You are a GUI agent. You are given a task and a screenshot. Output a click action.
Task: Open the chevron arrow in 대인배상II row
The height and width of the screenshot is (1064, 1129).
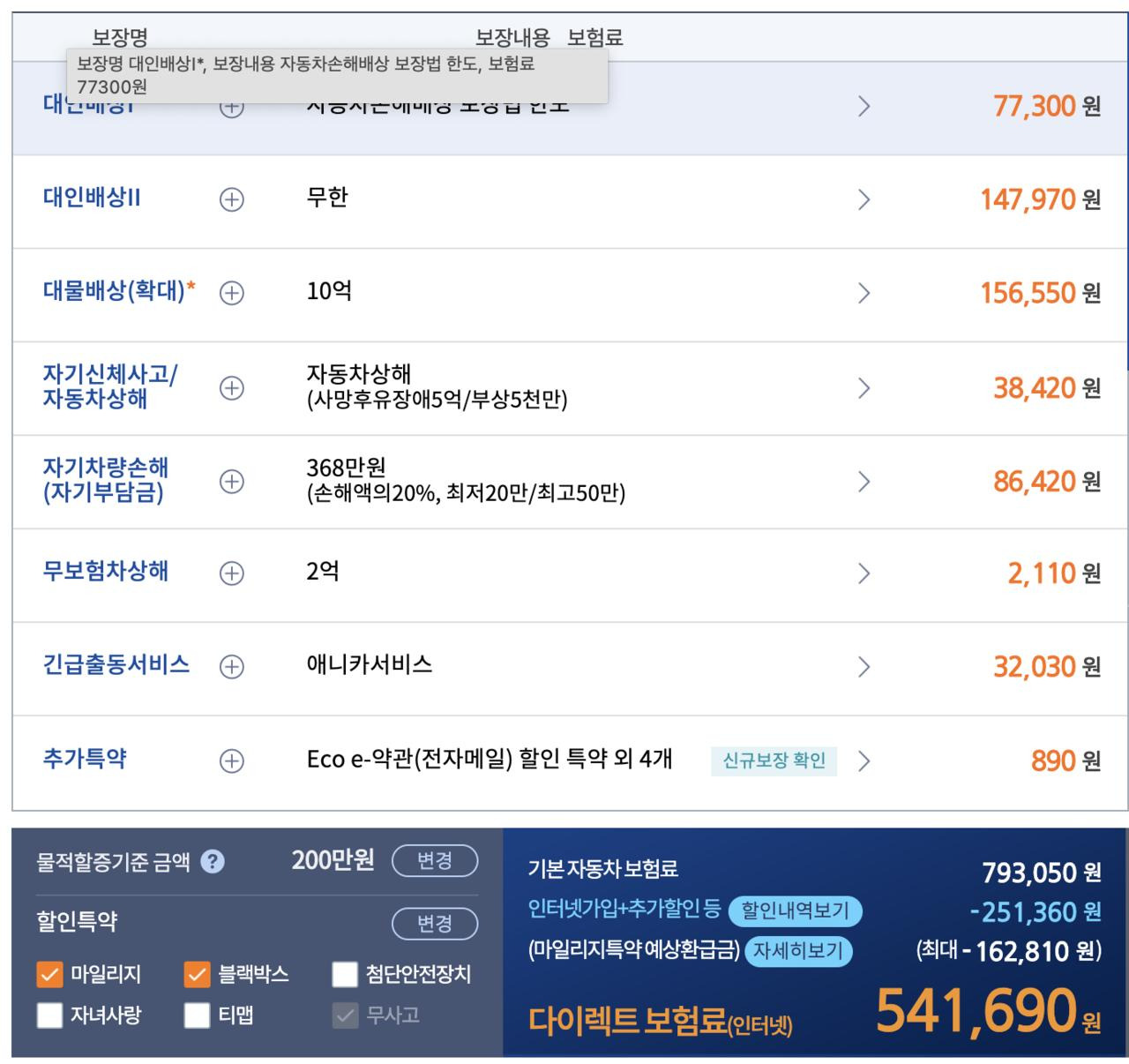click(x=864, y=200)
